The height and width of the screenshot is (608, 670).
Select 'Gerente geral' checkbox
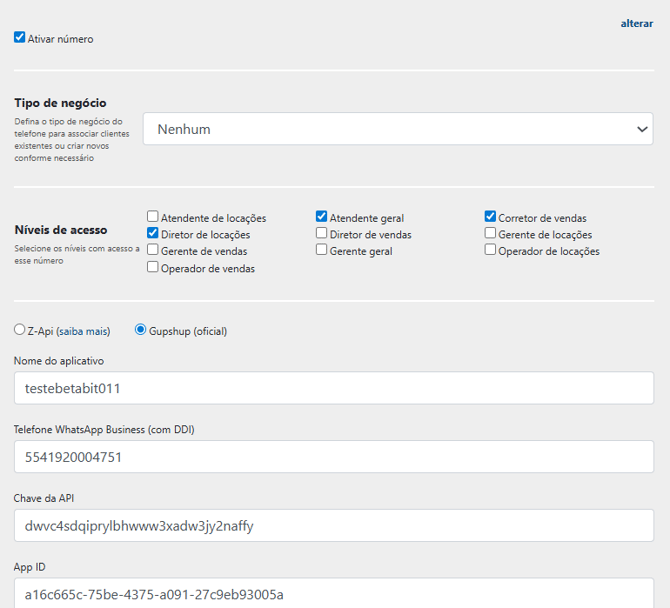322,251
